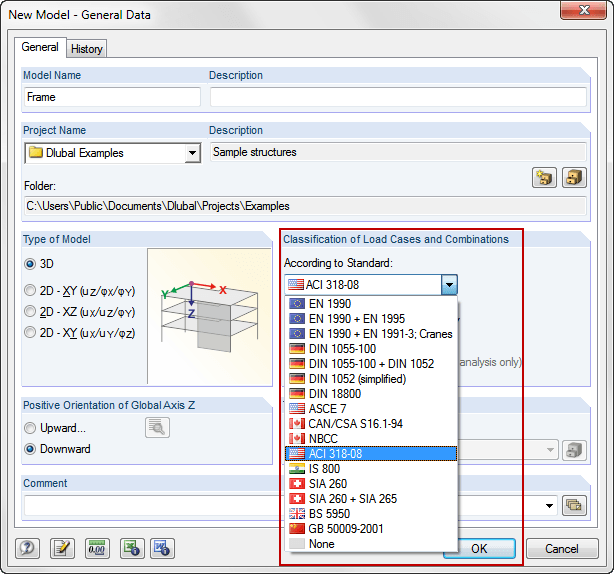Click the Folder path field

pos(305,206)
